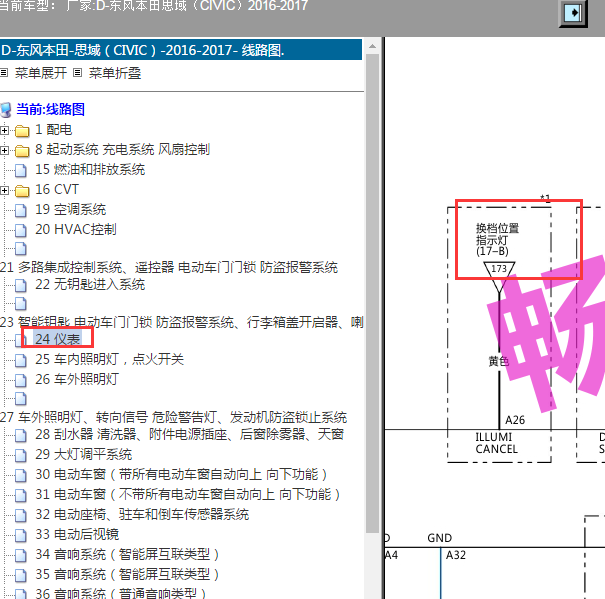Image resolution: width=605 pixels, height=599 pixels.
Task: Select 1 配电 in the tree
Action: tap(54, 130)
